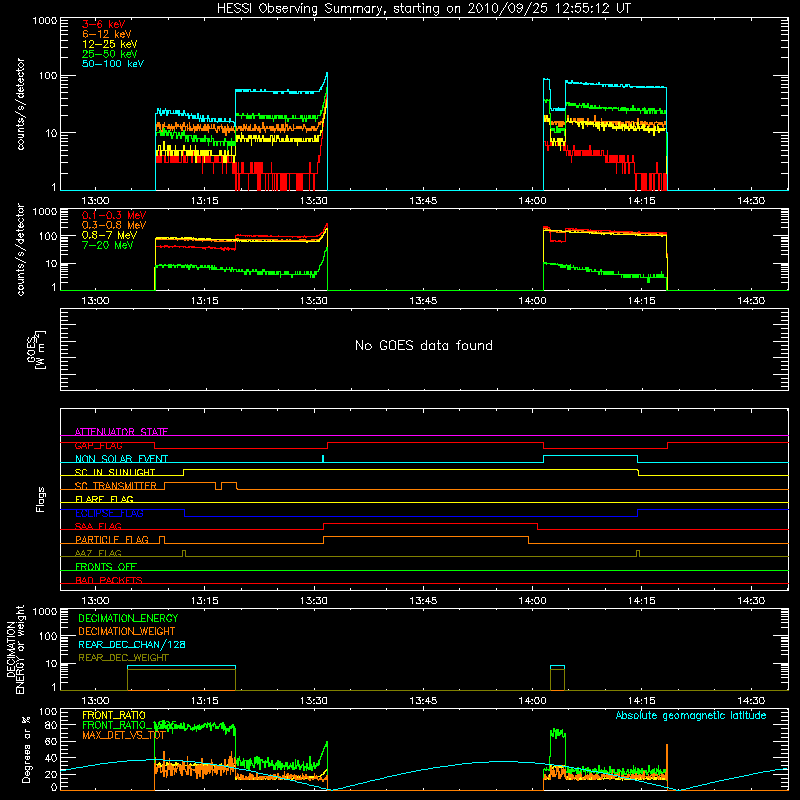Click the 'DECIMATION ENERGY or weight' axis title
The height and width of the screenshot is (800, 800).
pyautogui.click(x=16, y=649)
